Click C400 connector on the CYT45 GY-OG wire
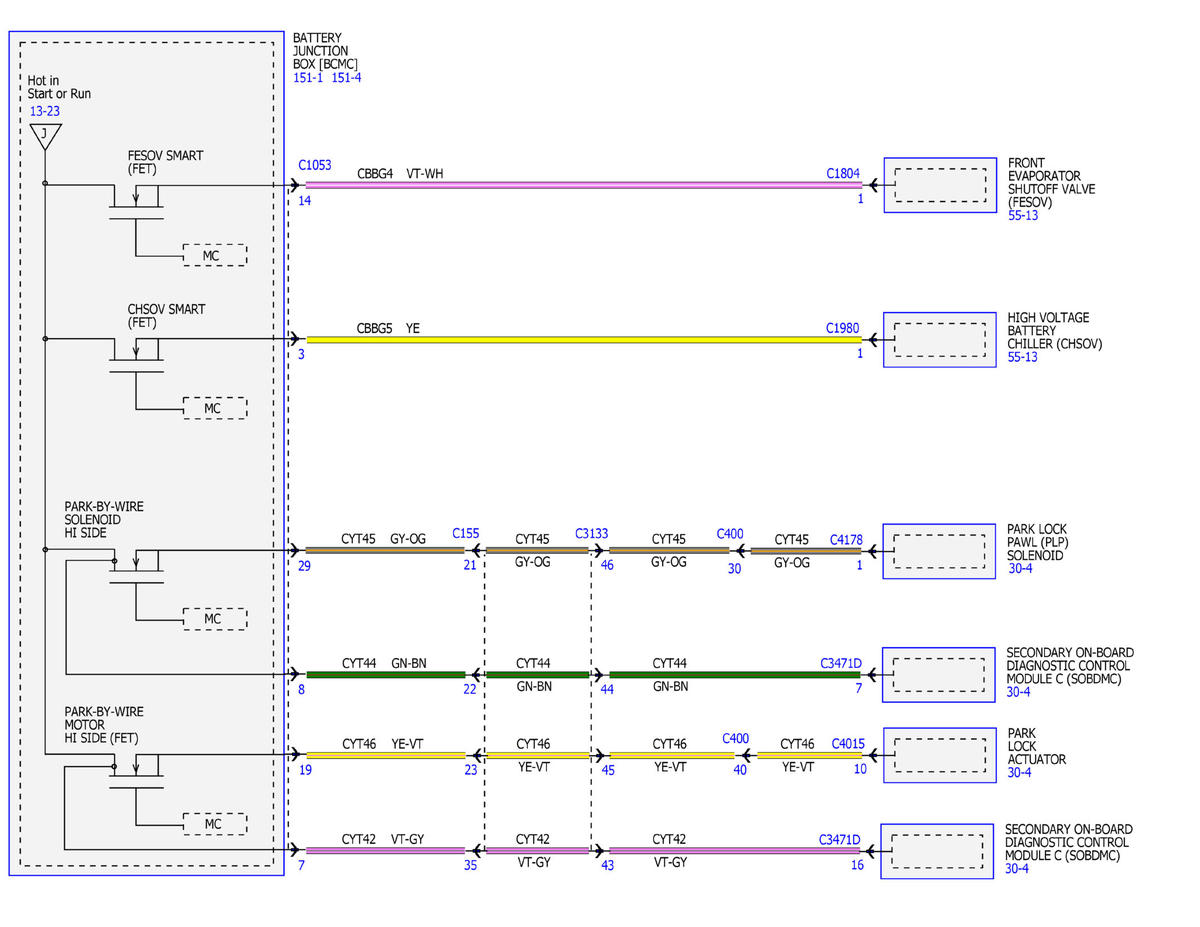The height and width of the screenshot is (927, 1200). pyautogui.click(x=730, y=534)
